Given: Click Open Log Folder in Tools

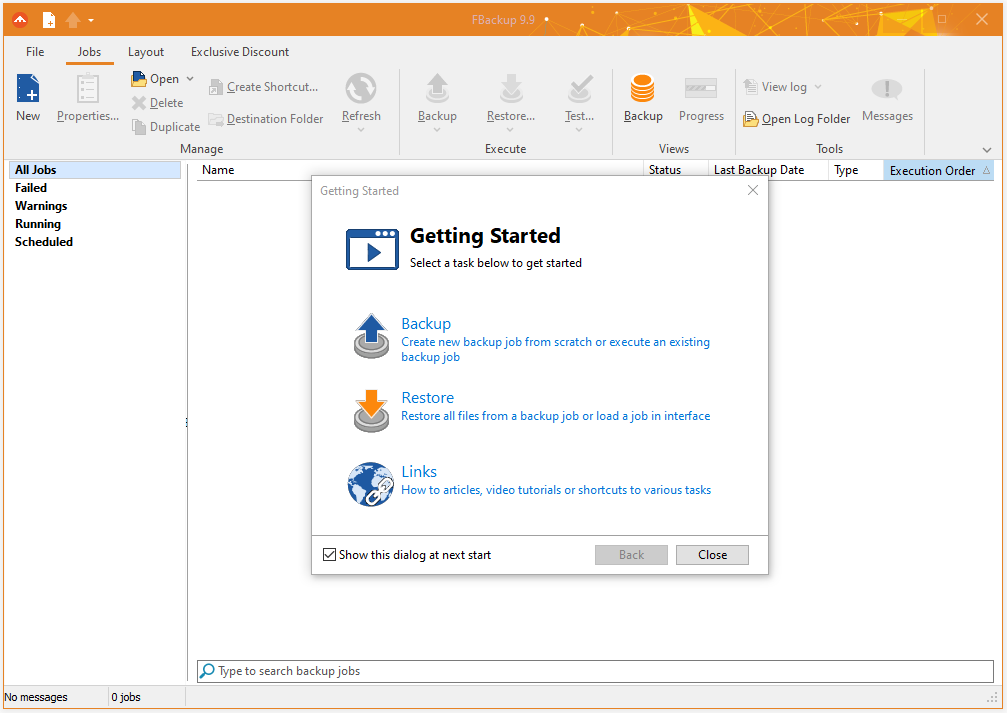Looking at the screenshot, I should [797, 119].
